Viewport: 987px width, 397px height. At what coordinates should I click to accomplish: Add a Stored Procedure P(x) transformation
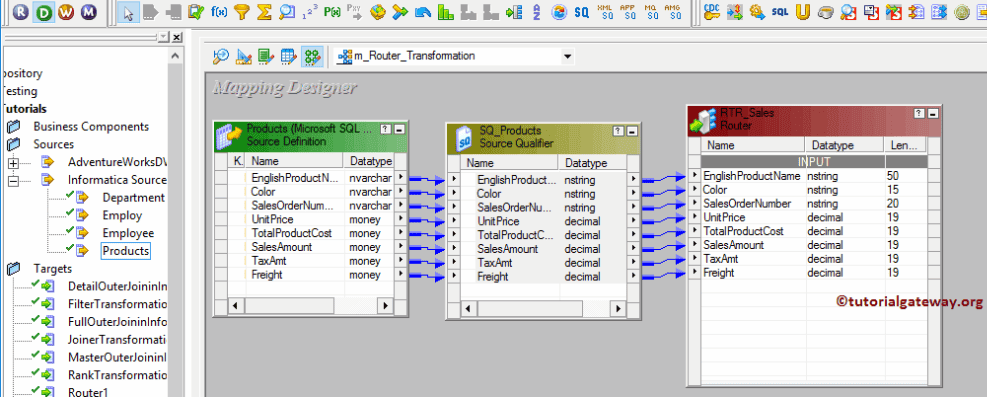(332, 11)
